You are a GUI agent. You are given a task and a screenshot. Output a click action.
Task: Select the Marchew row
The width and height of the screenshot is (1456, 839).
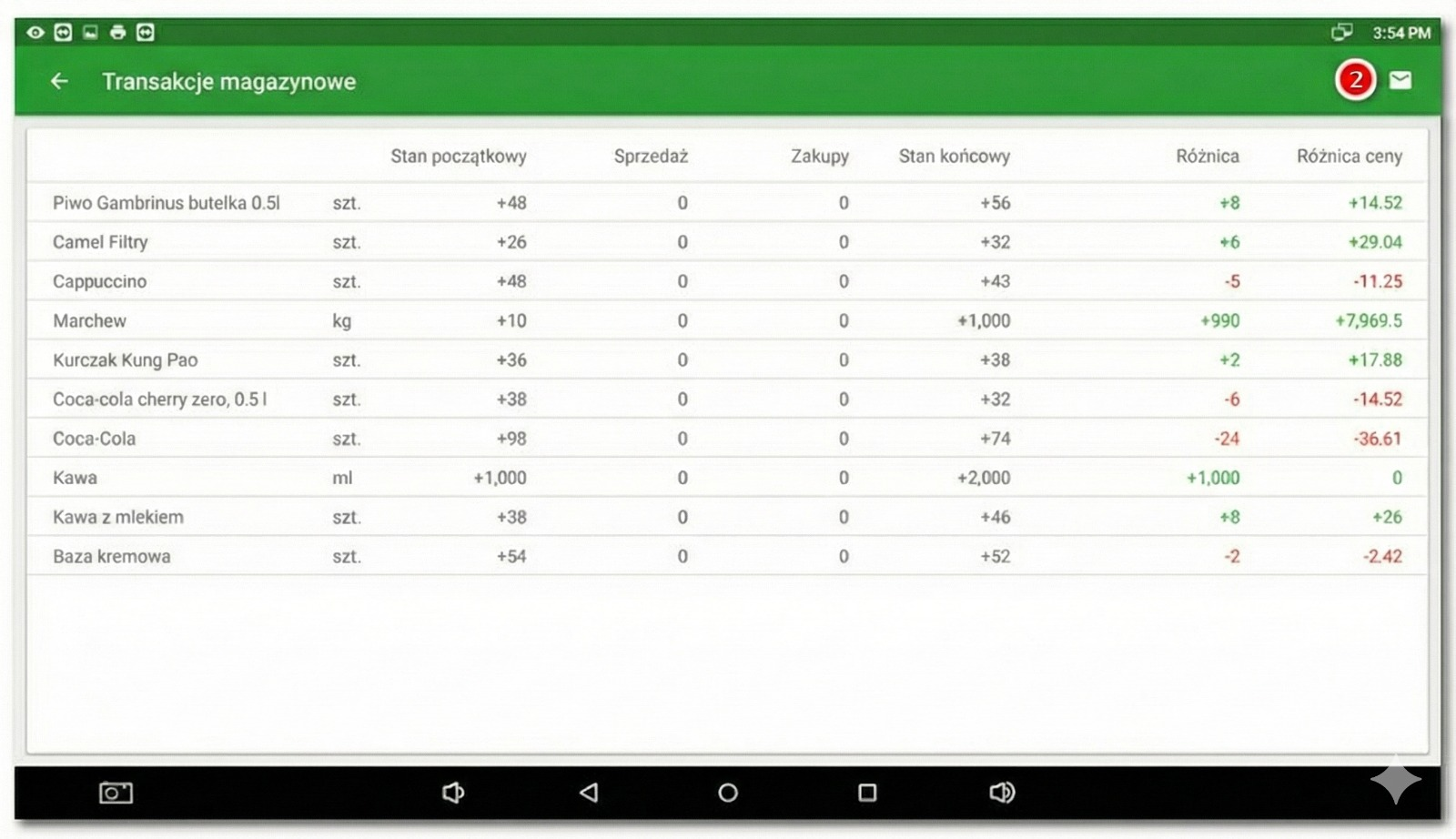point(89,320)
